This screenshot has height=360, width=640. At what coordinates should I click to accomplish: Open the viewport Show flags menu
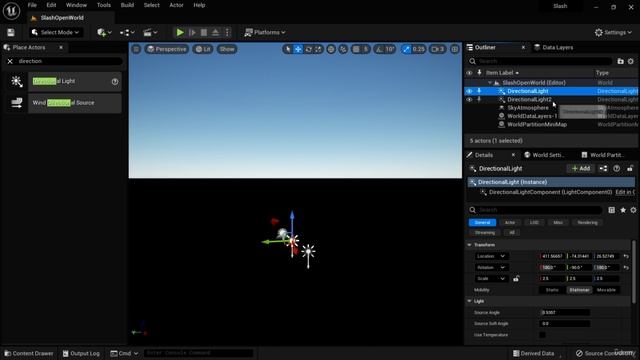[x=227, y=49]
